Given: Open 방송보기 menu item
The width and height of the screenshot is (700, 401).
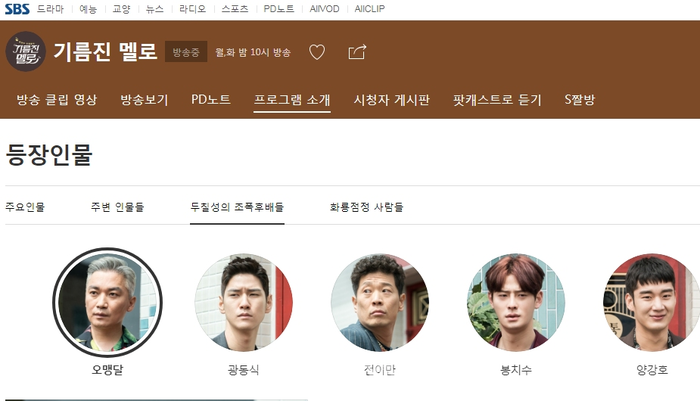Looking at the screenshot, I should coord(144,100).
